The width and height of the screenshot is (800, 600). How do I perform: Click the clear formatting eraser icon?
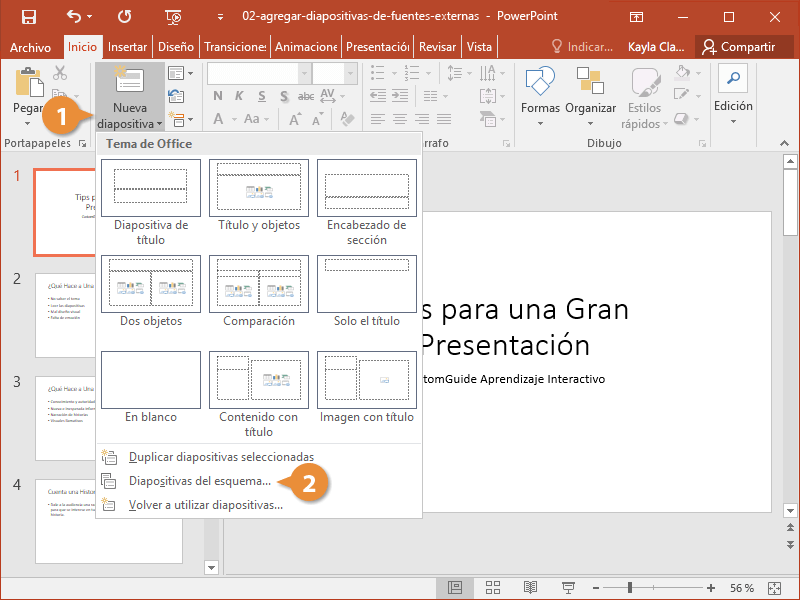tap(347, 119)
